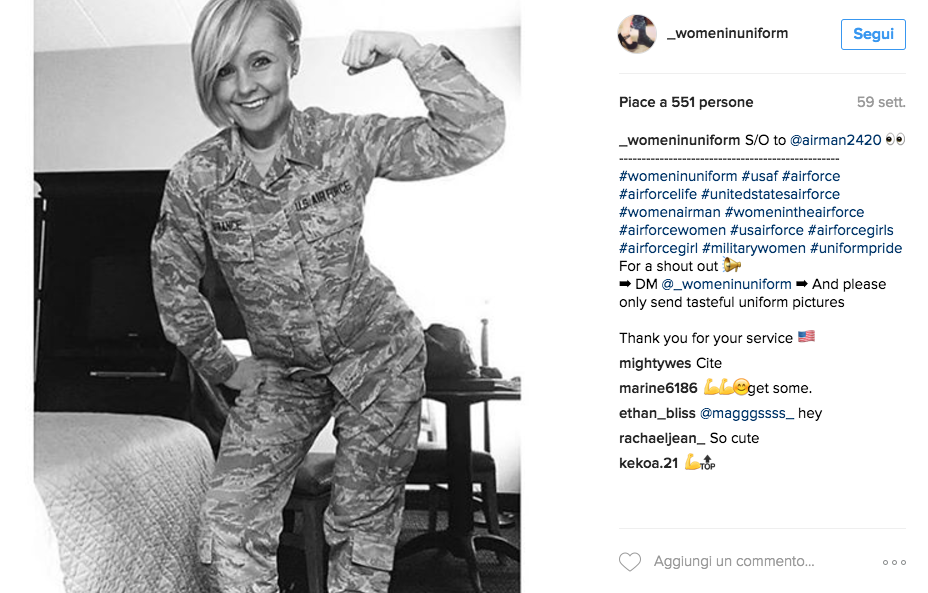Open commenter kekoa.21 profile

(649, 463)
